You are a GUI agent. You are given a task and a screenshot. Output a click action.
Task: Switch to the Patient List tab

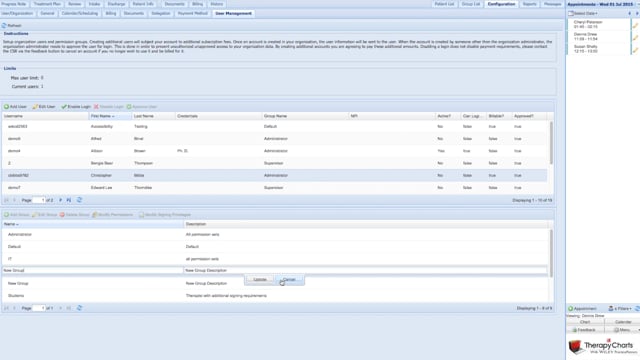(444, 4)
